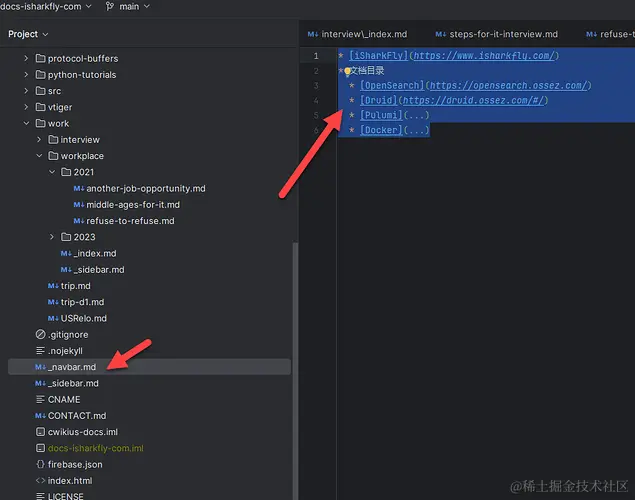Select the 2021 folder icon

point(66,172)
